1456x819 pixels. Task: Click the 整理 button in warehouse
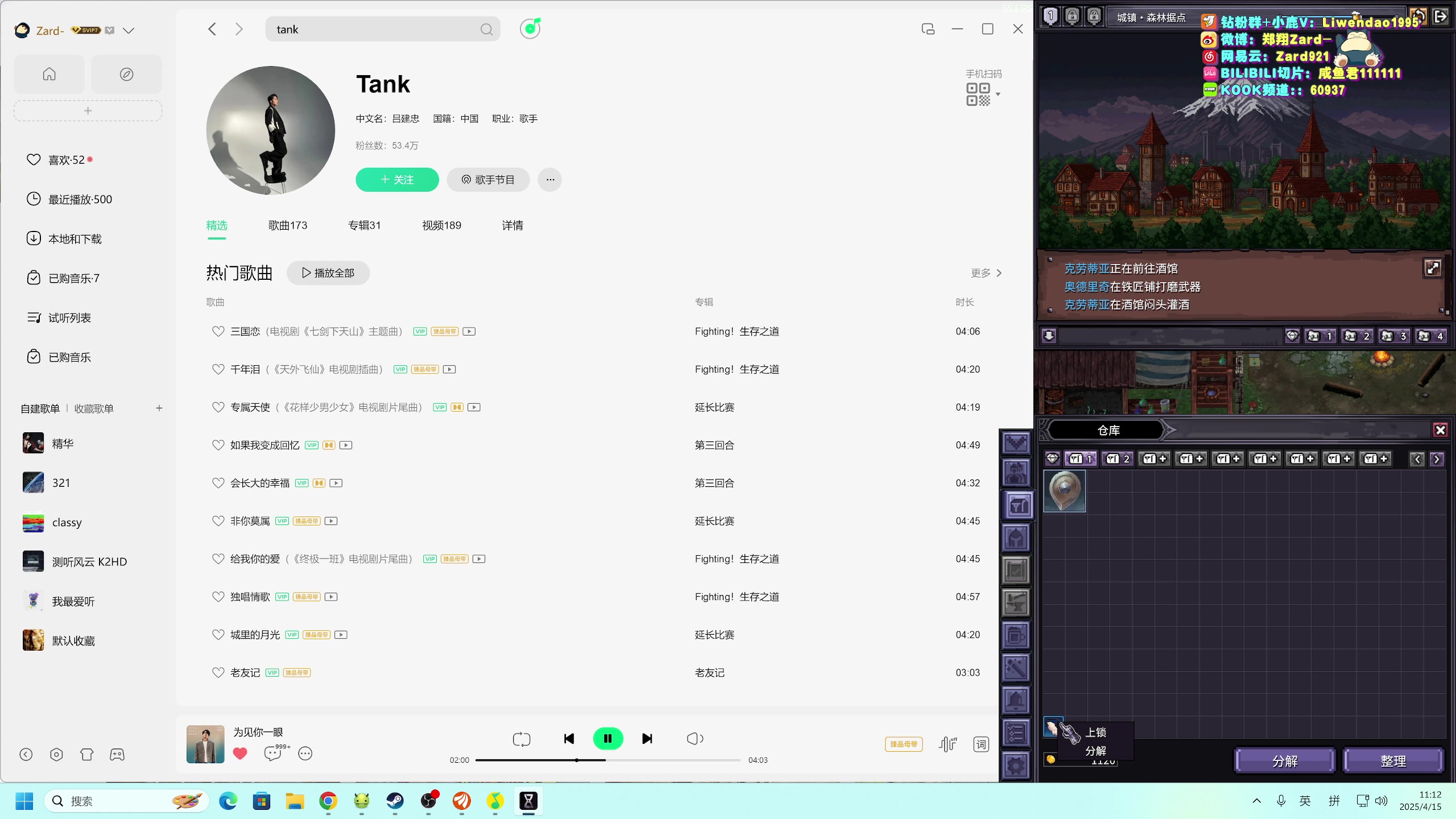1393,761
